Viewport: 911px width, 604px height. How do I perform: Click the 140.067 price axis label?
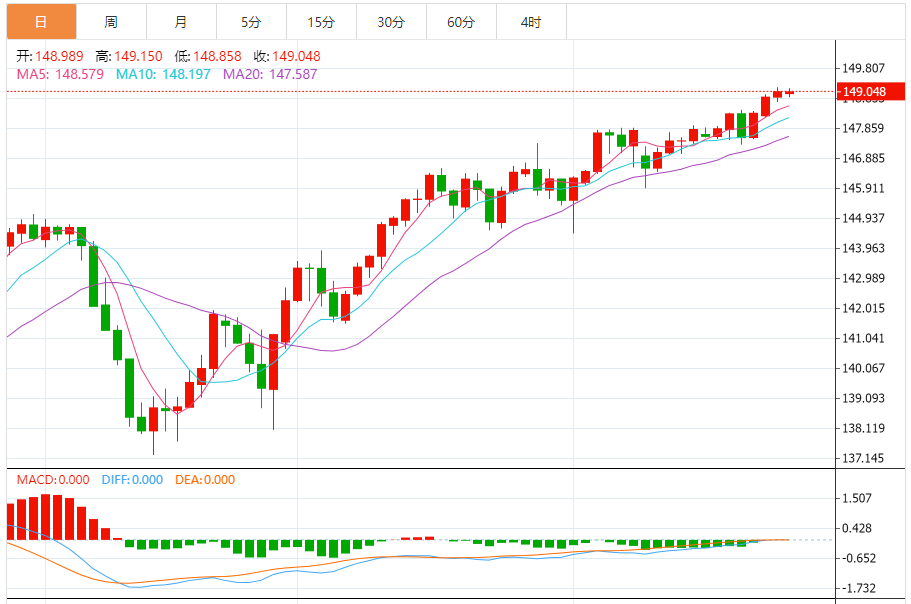(863, 368)
